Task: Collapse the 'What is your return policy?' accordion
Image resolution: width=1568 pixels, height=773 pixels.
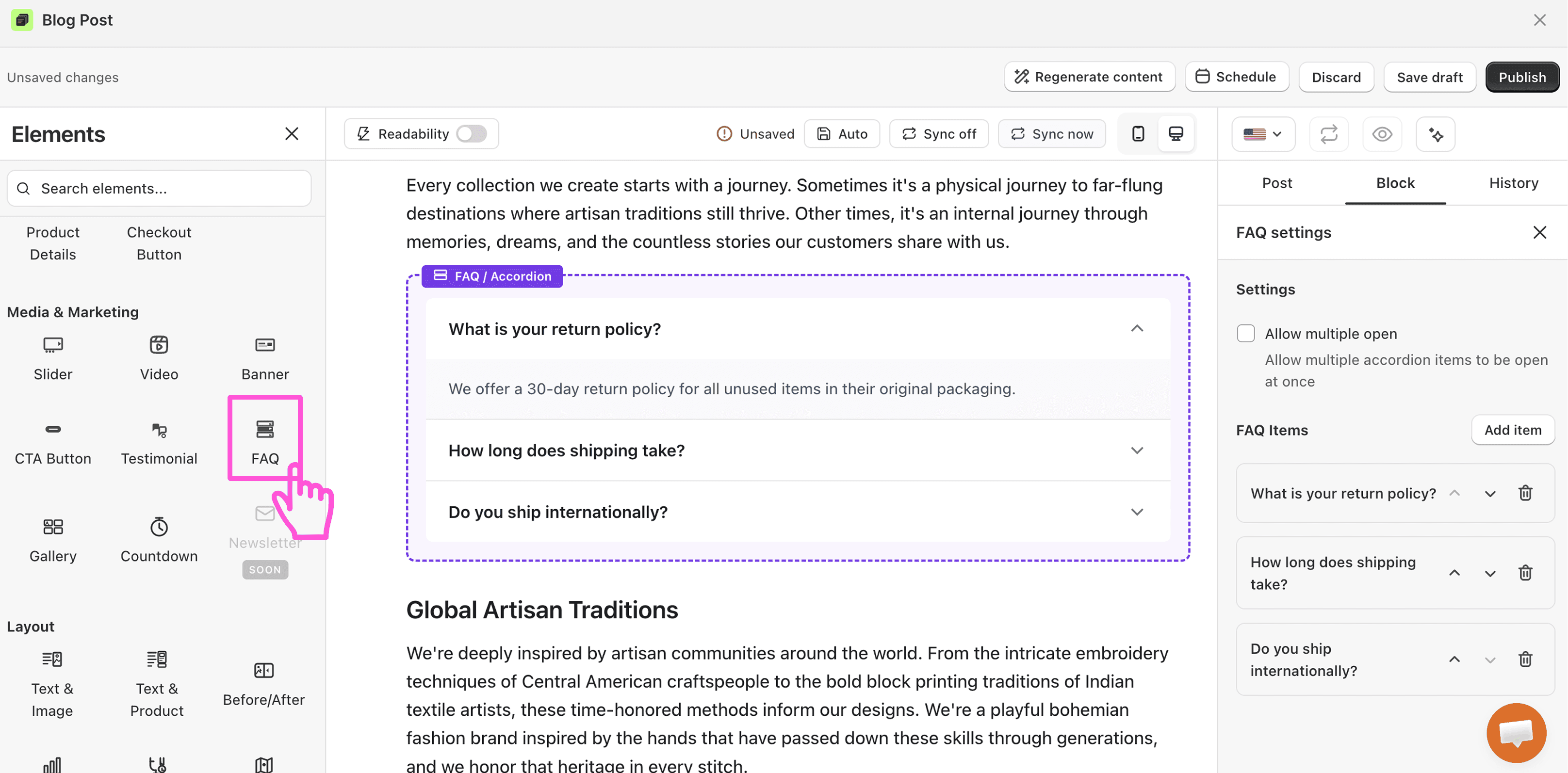Action: tap(1136, 329)
